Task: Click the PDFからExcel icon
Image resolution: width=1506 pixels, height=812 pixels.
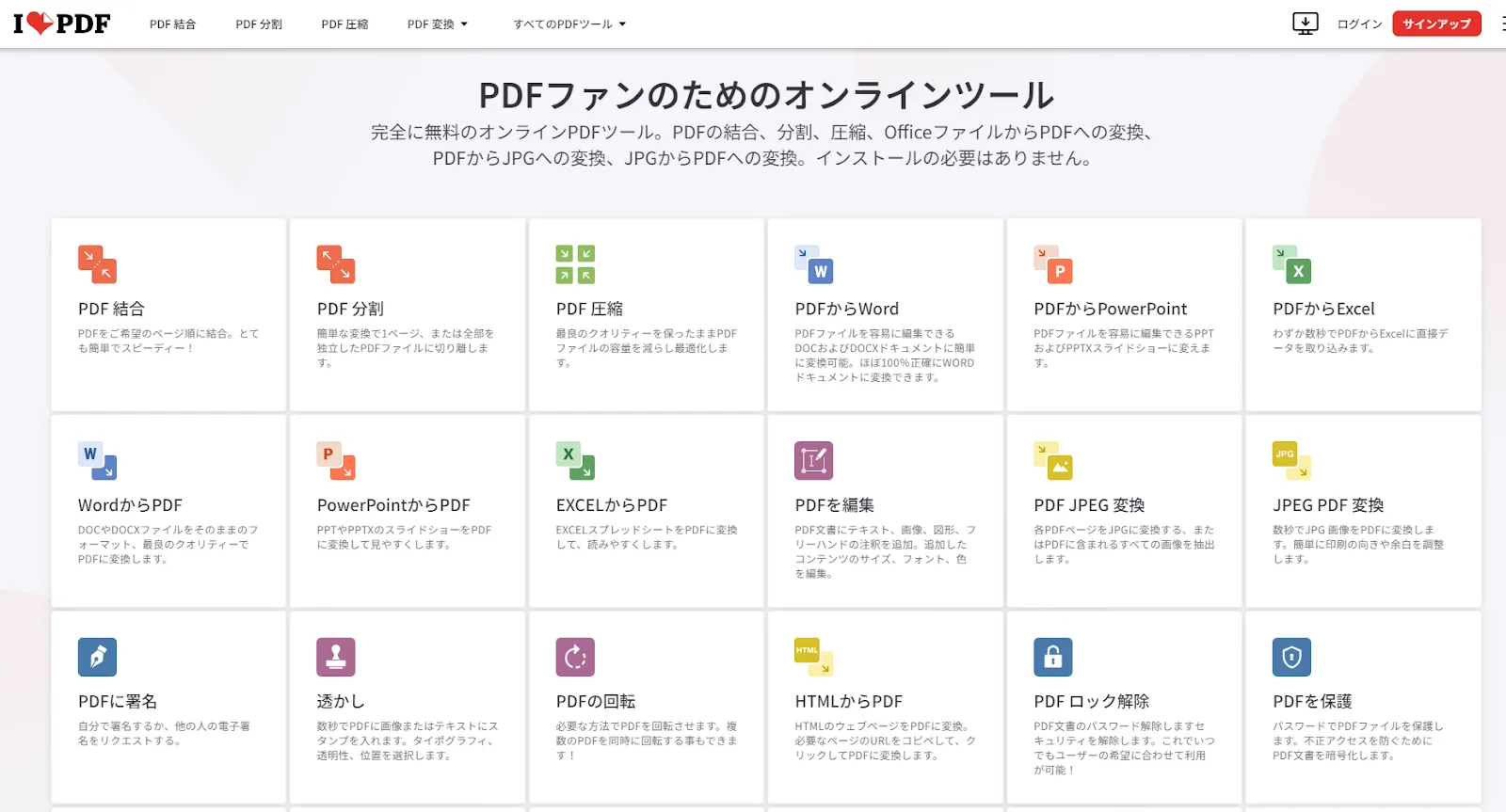Action: pos(1291,264)
